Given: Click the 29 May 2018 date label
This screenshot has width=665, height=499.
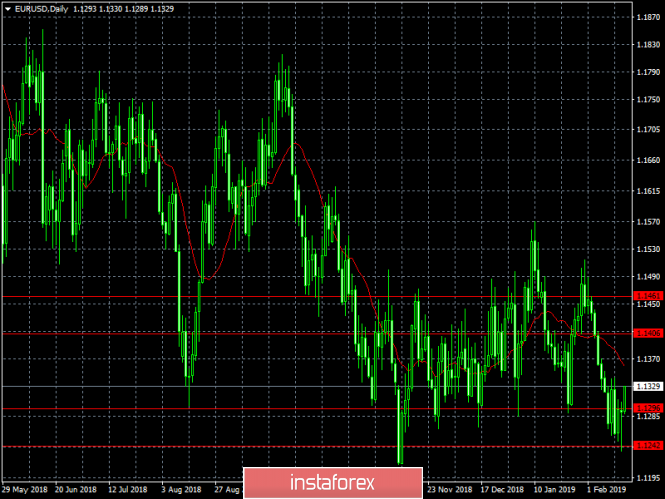Looking at the screenshot, I should click(27, 491).
